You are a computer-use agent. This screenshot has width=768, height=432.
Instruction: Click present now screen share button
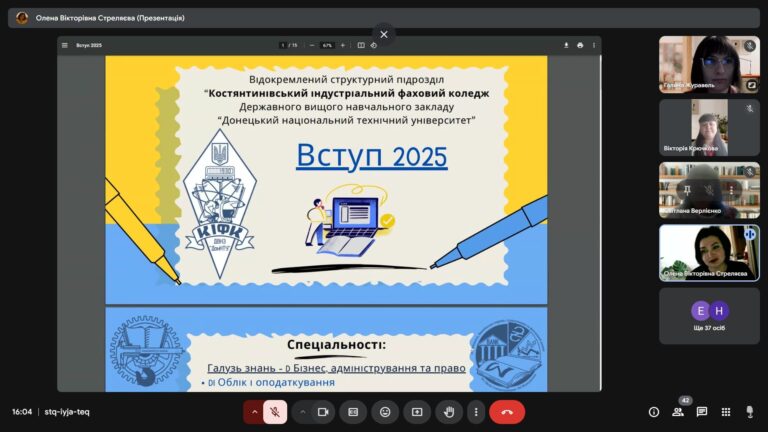click(417, 412)
